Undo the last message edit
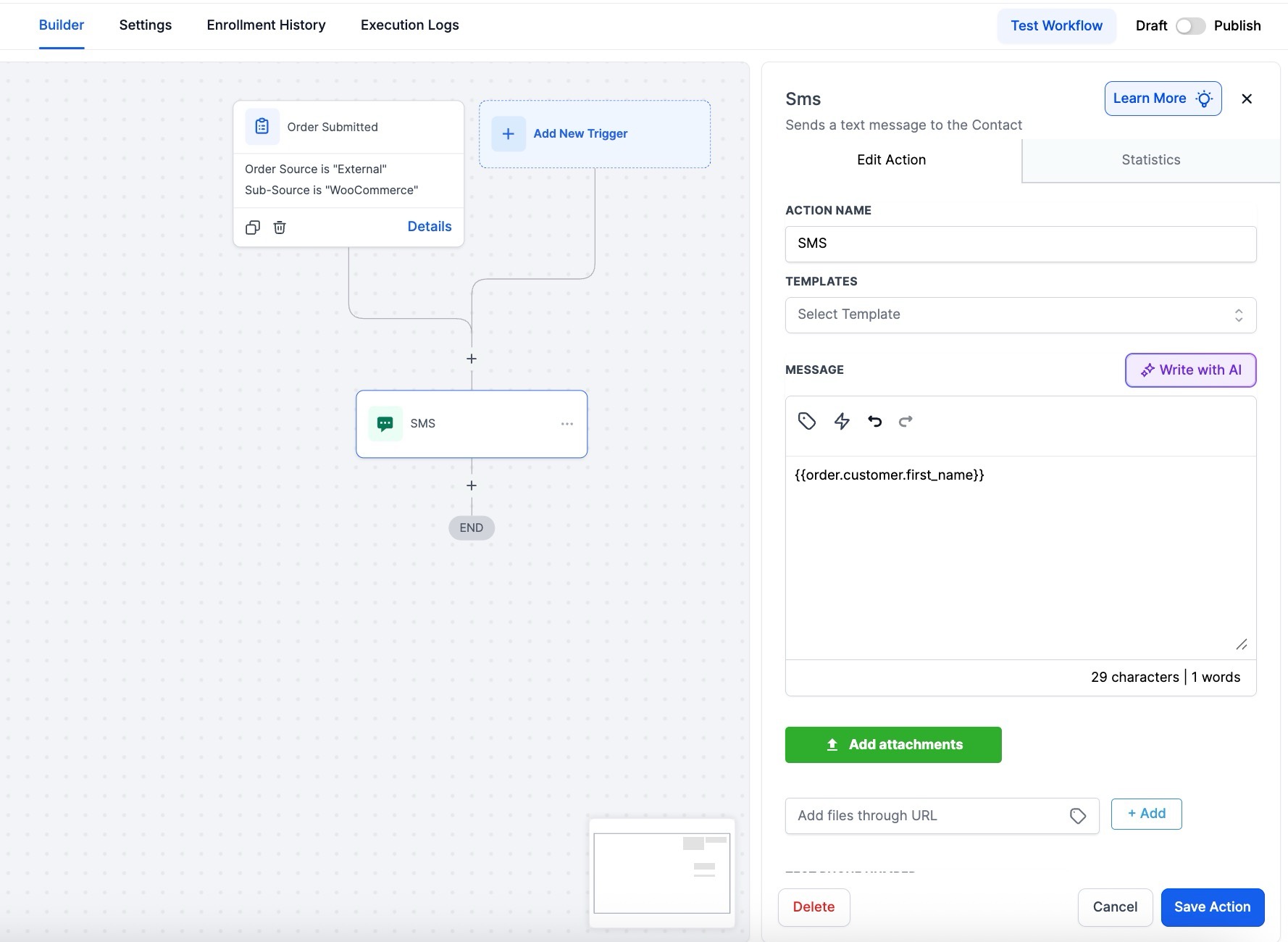Image resolution: width=1288 pixels, height=942 pixels. click(x=874, y=421)
